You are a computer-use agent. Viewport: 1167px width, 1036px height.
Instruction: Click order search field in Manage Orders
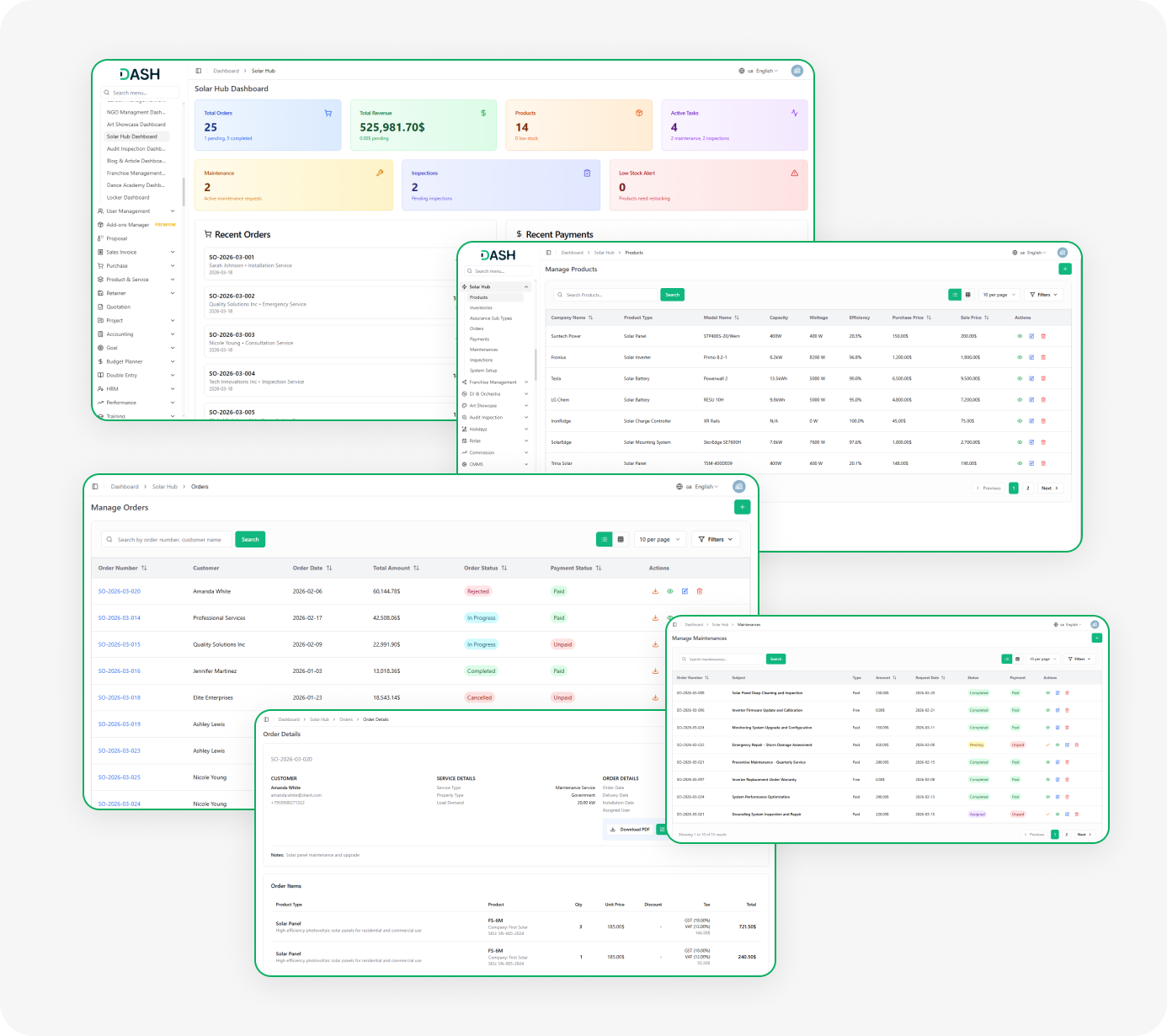167,539
